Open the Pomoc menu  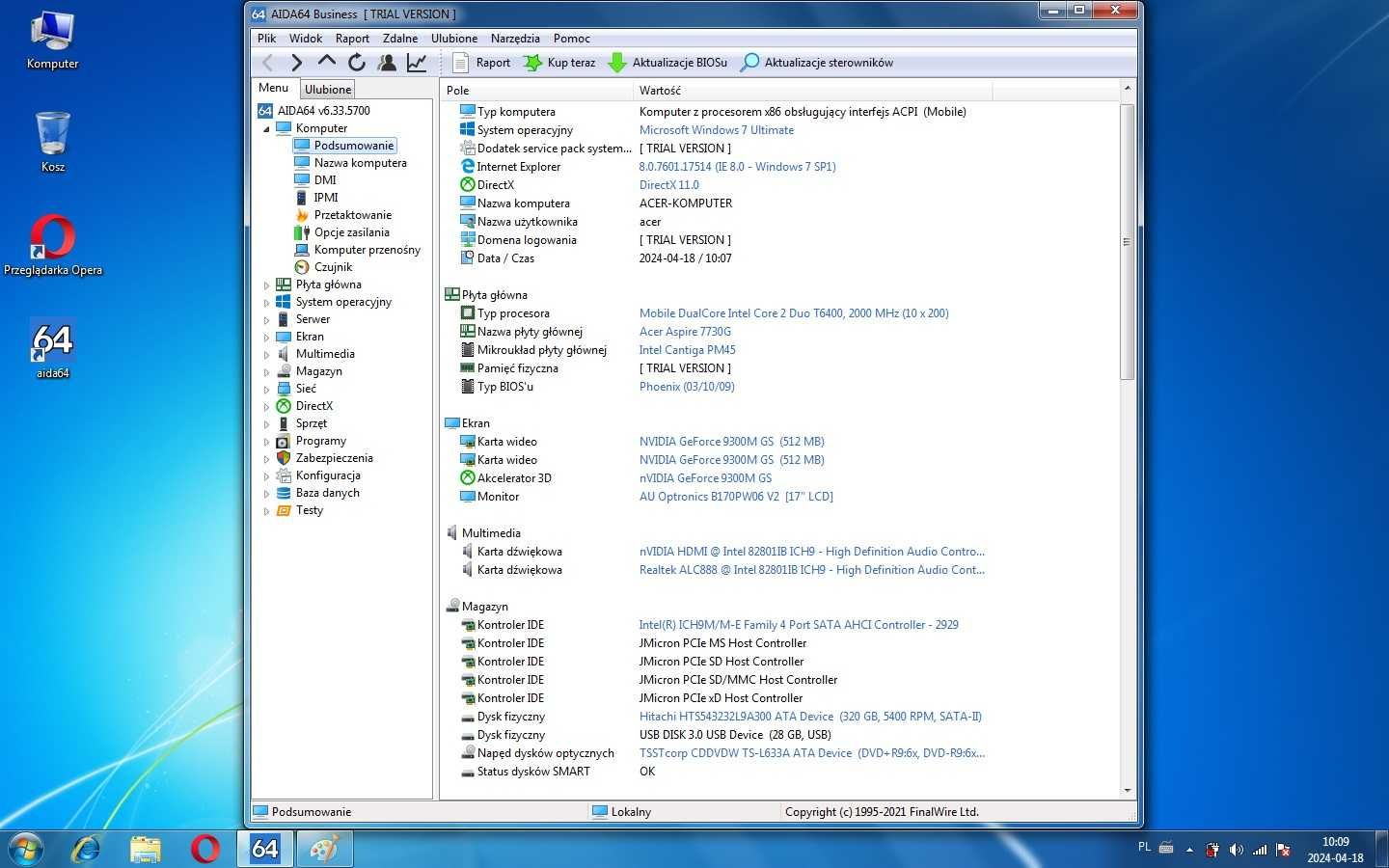[x=572, y=39]
